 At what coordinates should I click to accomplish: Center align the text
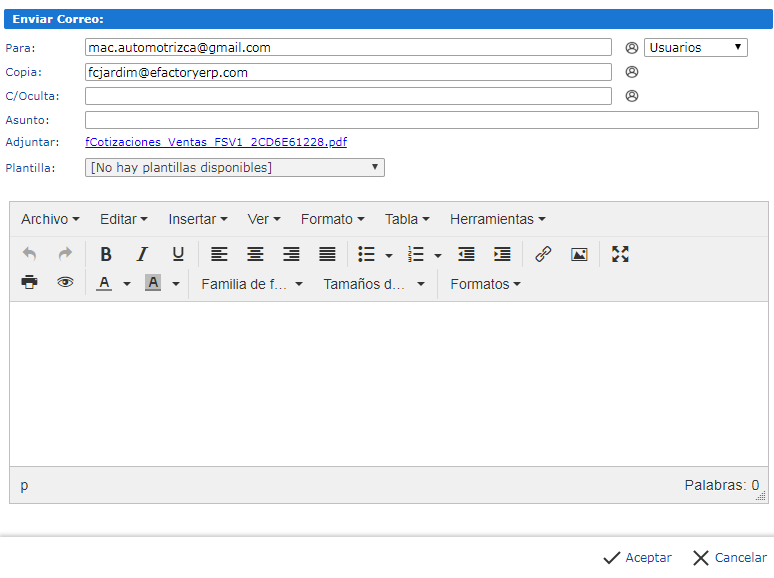coord(255,254)
